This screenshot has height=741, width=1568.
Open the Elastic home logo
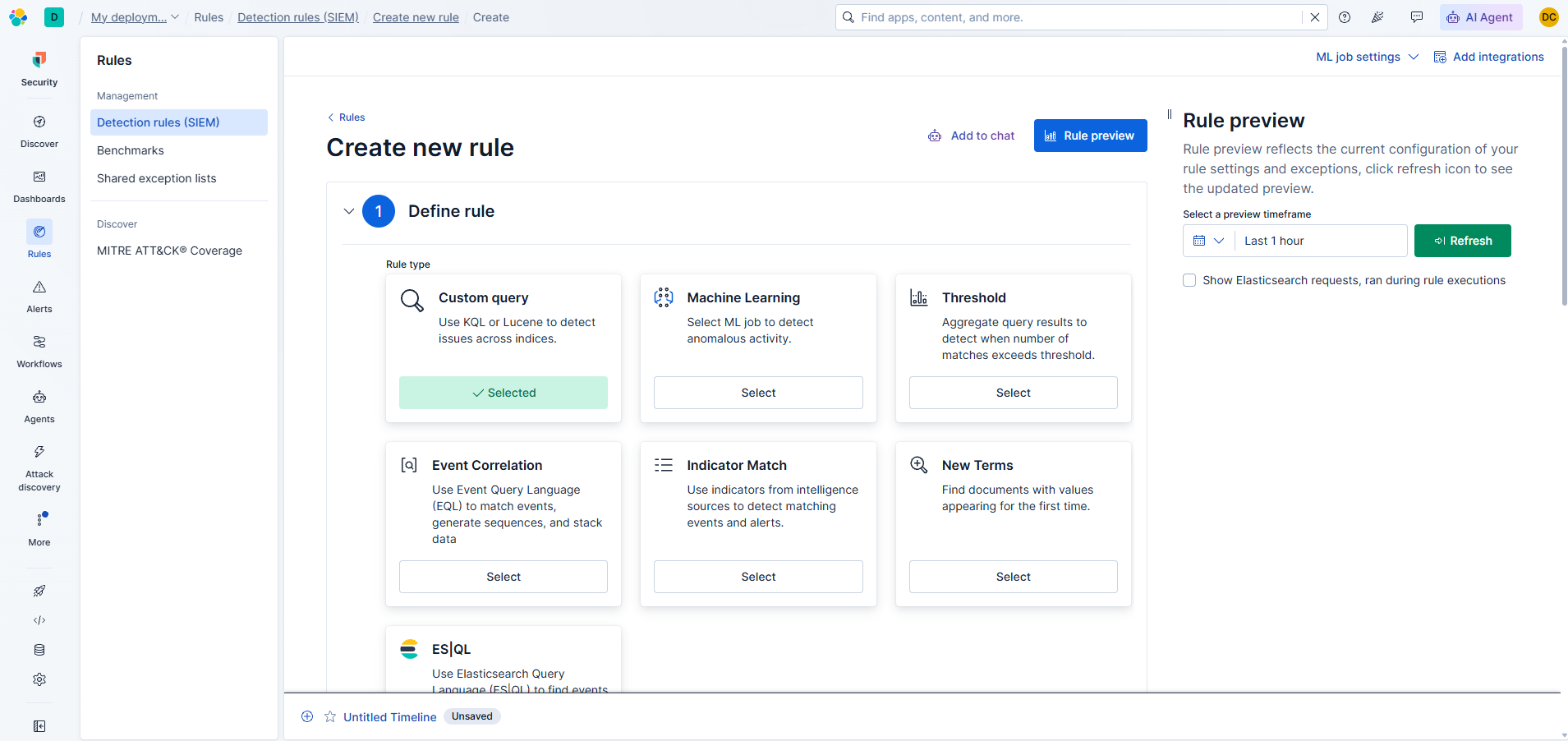(x=18, y=17)
